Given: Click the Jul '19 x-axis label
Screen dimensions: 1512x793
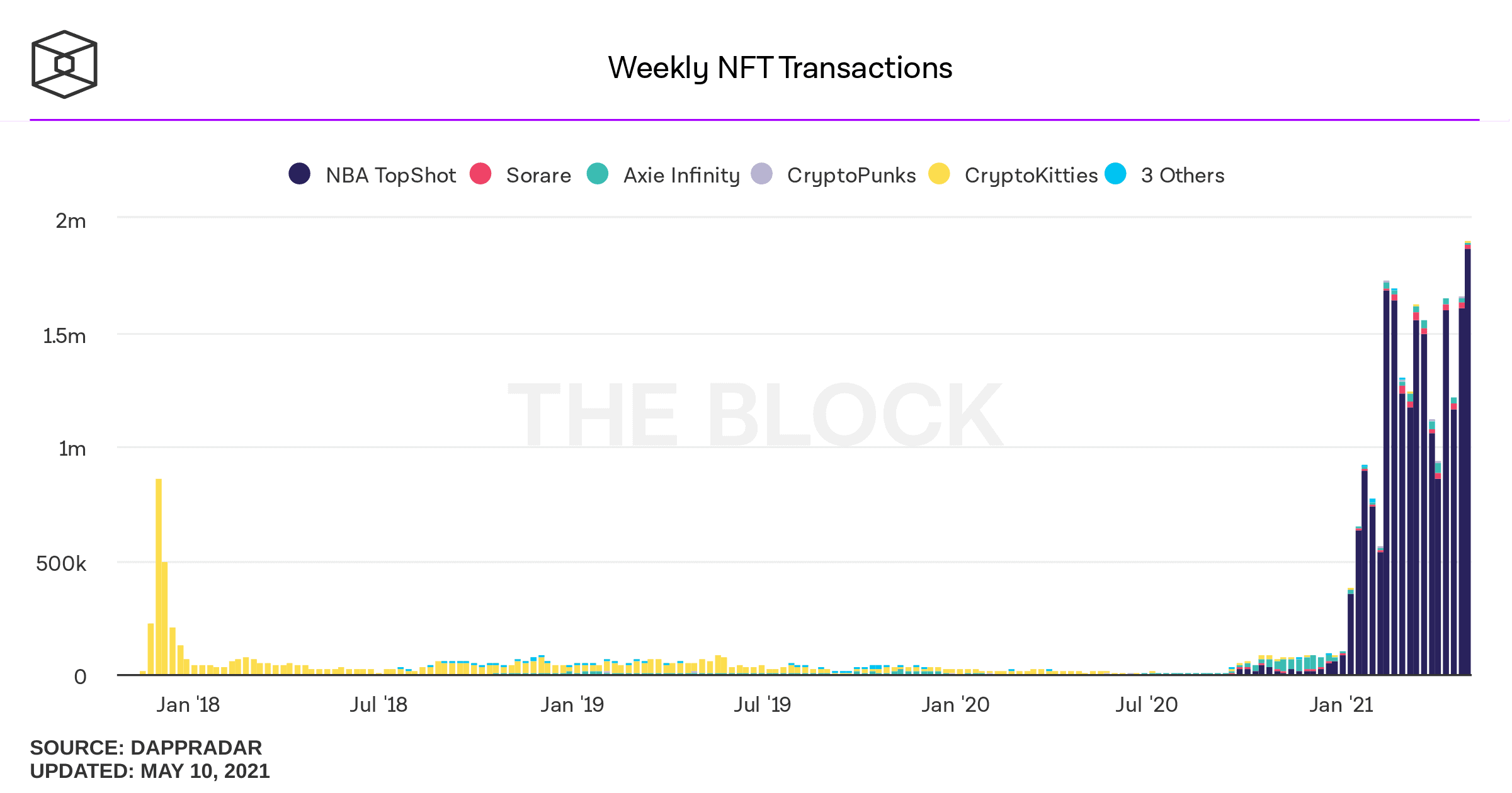Looking at the screenshot, I should (762, 705).
